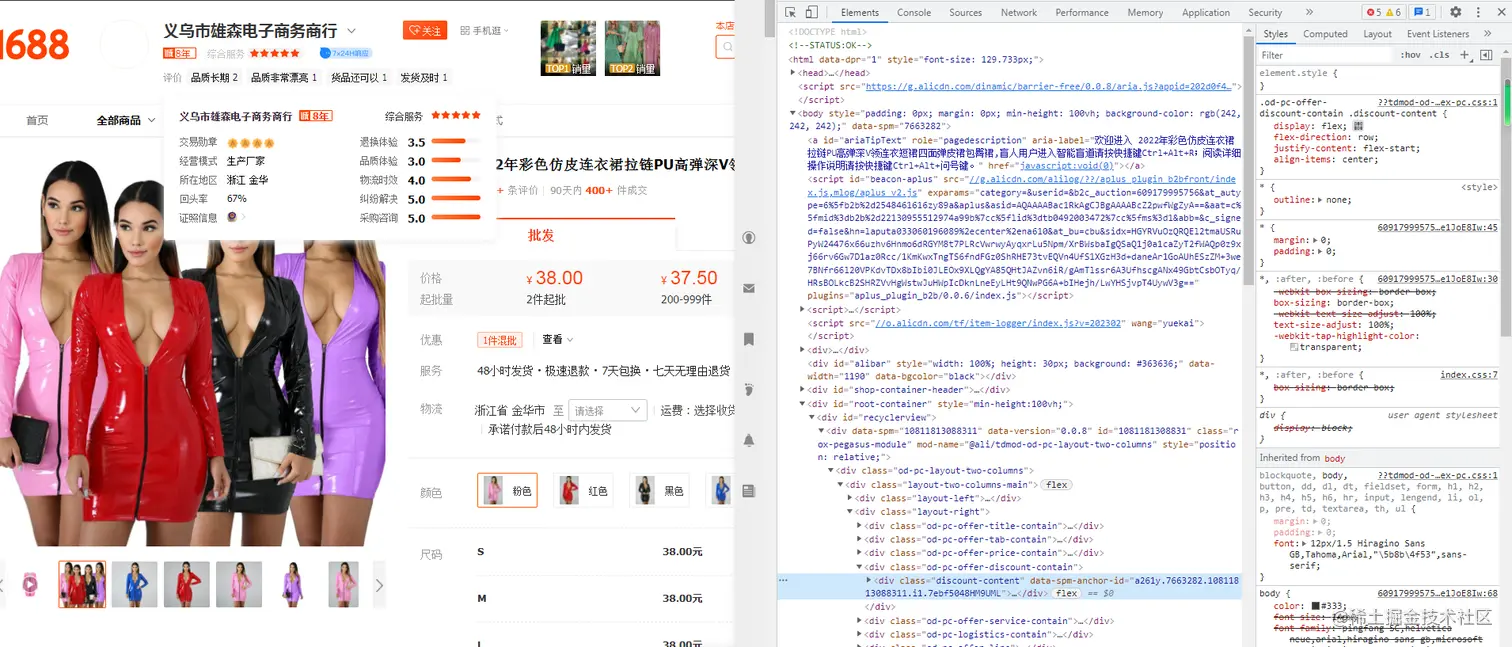Click the credentials icon next to 证照信息
Image resolution: width=1512 pixels, height=647 pixels.
pos(233,217)
